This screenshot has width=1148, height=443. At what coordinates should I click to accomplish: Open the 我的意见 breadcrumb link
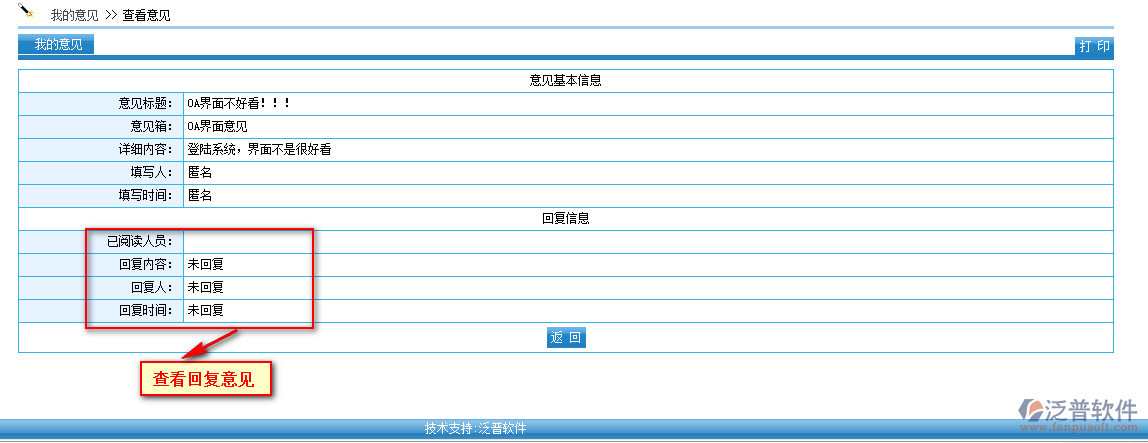74,15
